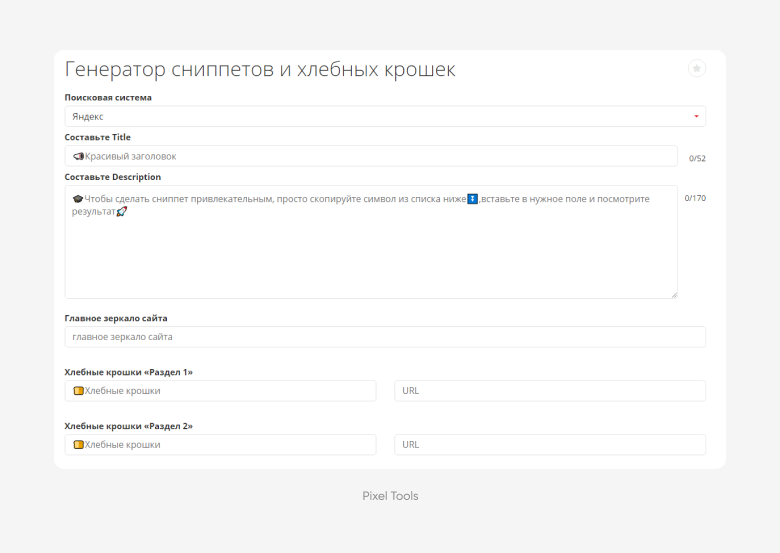Click the rocket emoji after результат
Screen dimensions: 780x553
tap(121, 211)
